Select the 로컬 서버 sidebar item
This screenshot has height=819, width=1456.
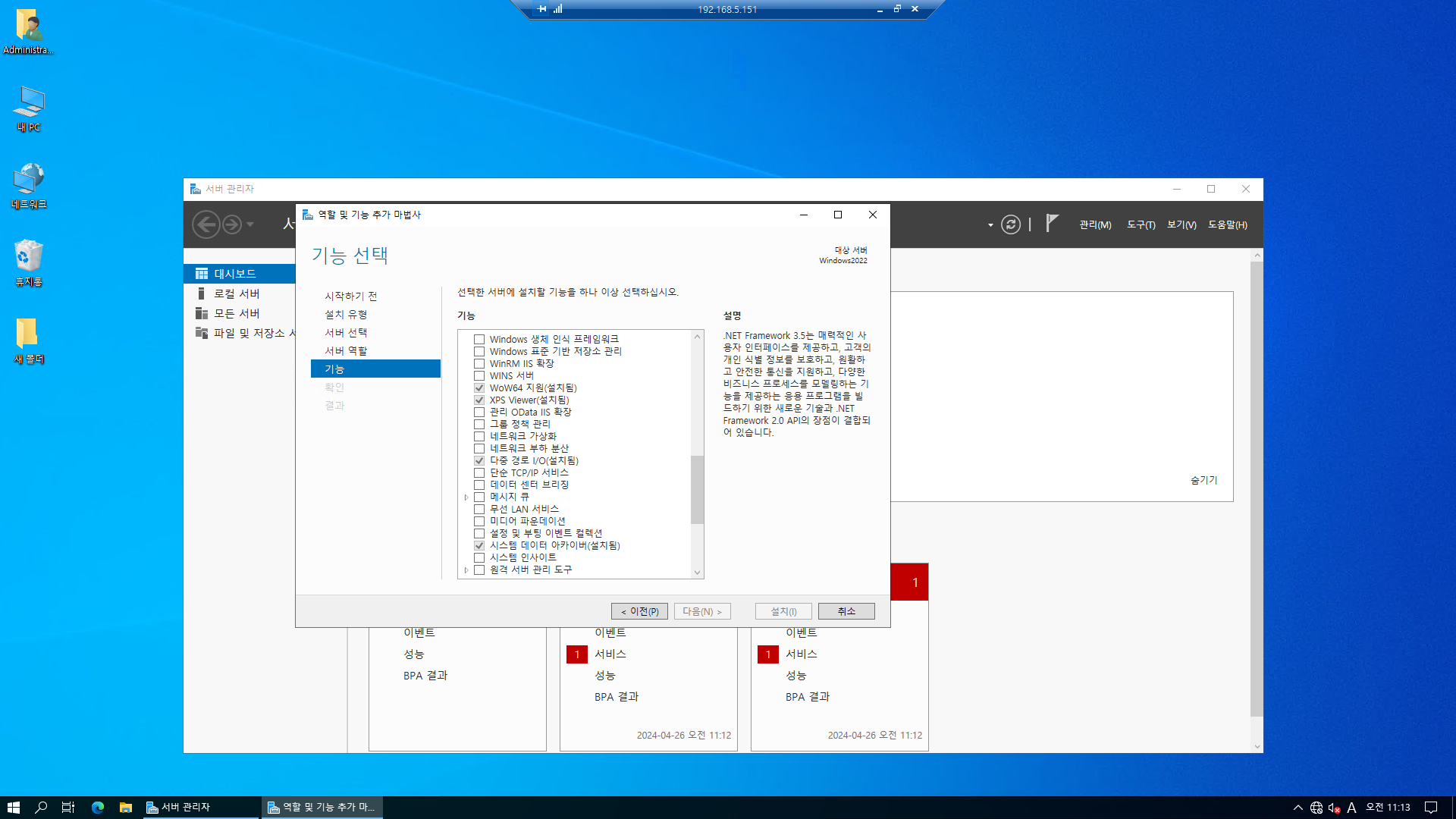[x=236, y=293]
